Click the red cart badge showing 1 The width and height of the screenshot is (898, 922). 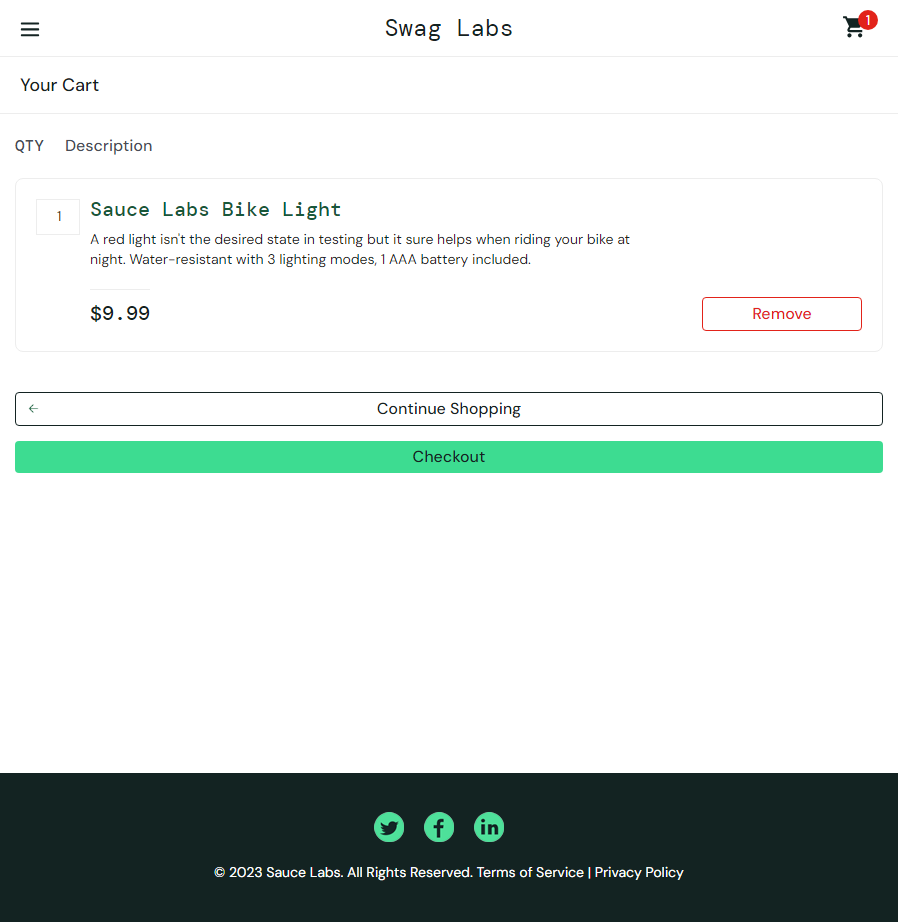867,20
